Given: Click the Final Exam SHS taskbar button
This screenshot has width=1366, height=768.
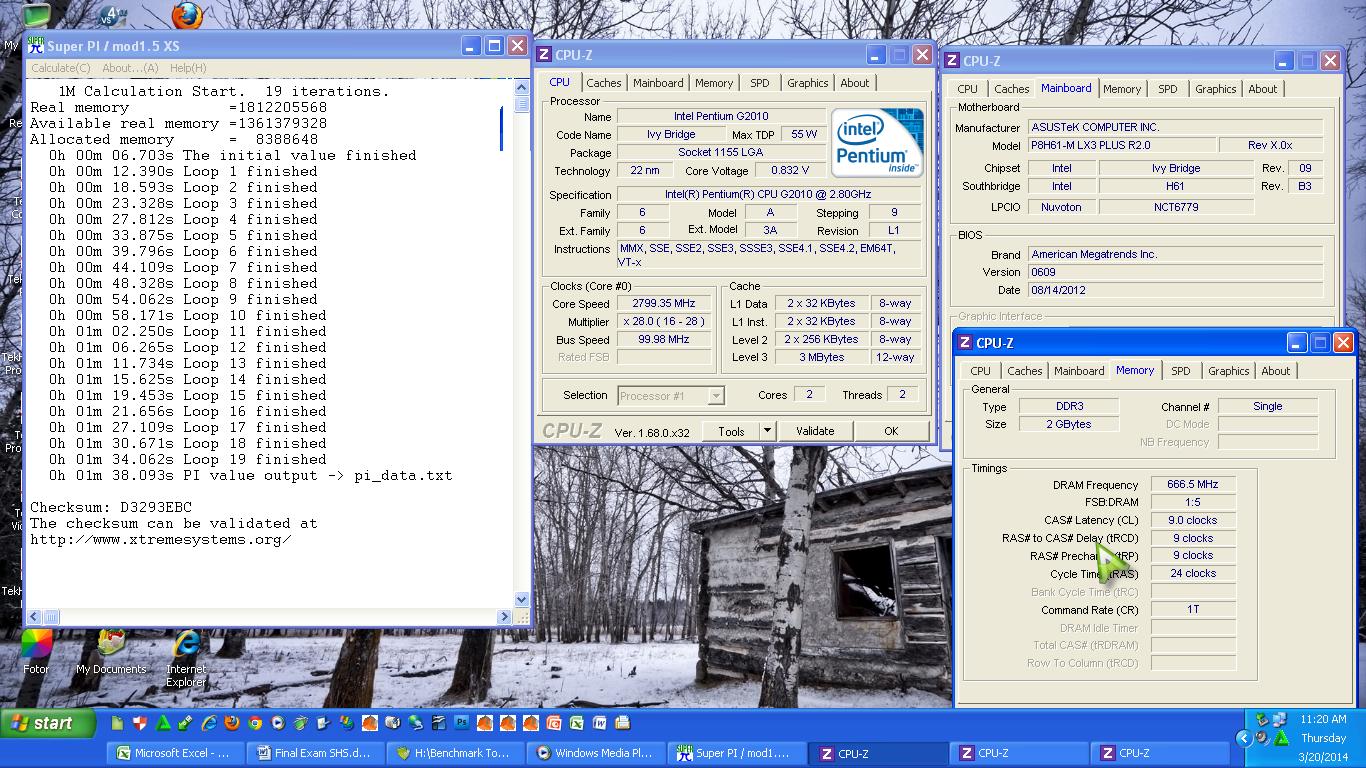Looking at the screenshot, I should [x=315, y=753].
